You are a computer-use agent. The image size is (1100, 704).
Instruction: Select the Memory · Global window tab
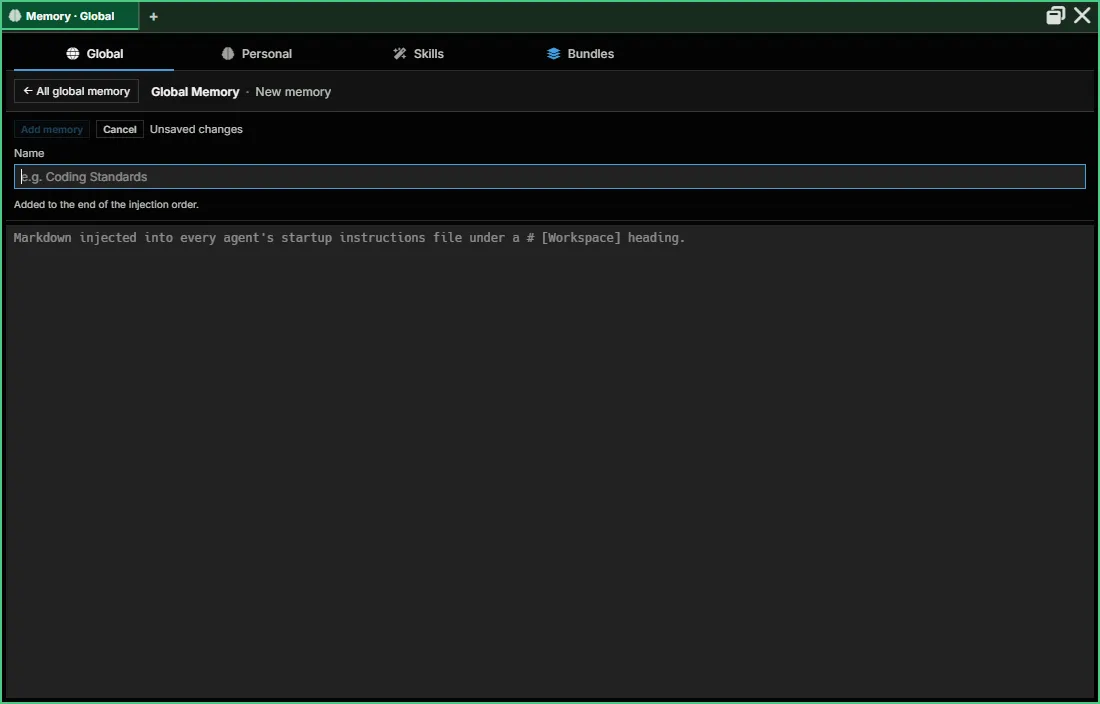point(70,16)
